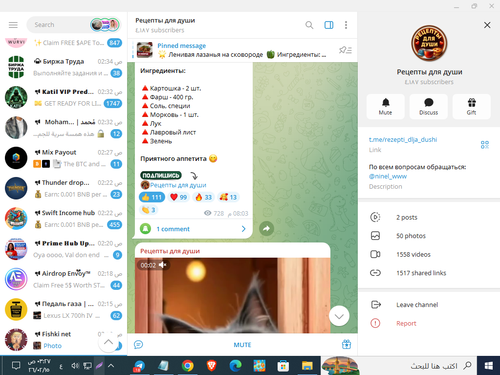Open the feather tray icon
The height and width of the screenshot is (375, 500).
coord(100,366)
